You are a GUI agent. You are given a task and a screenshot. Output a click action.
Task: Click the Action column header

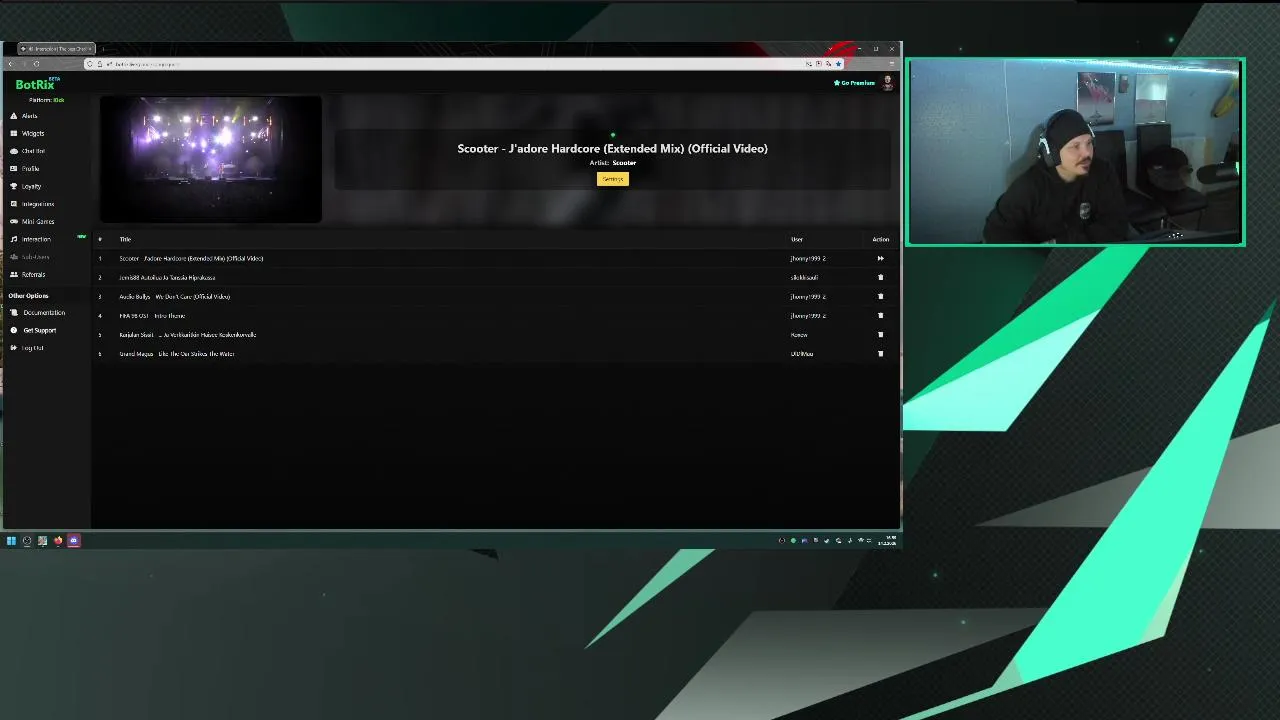pos(880,239)
